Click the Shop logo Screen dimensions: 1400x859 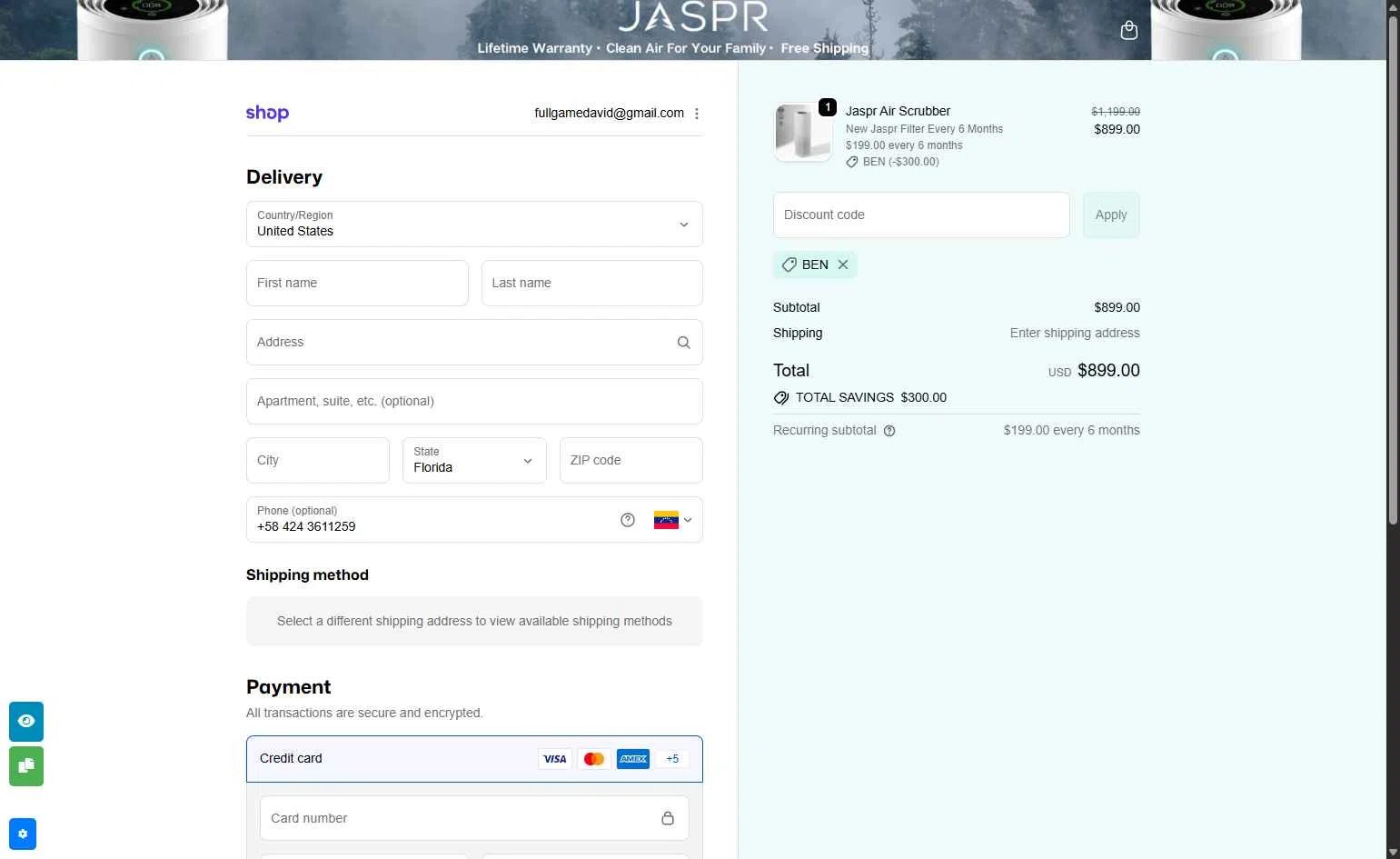[267, 114]
